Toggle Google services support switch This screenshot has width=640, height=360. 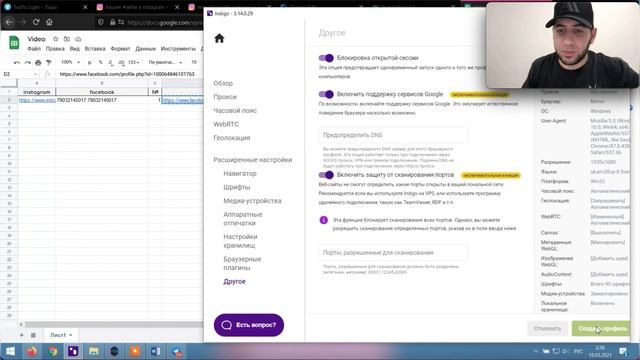(x=326, y=94)
